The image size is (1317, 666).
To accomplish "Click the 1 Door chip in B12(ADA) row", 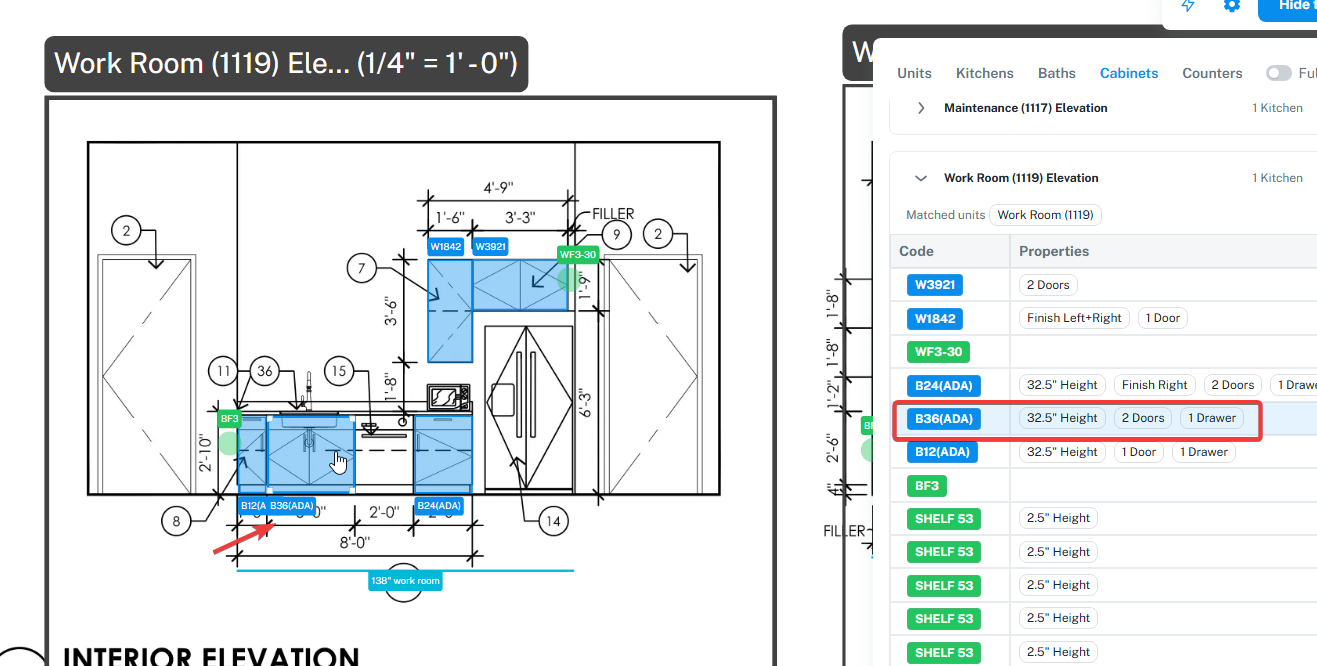I will point(1139,452).
